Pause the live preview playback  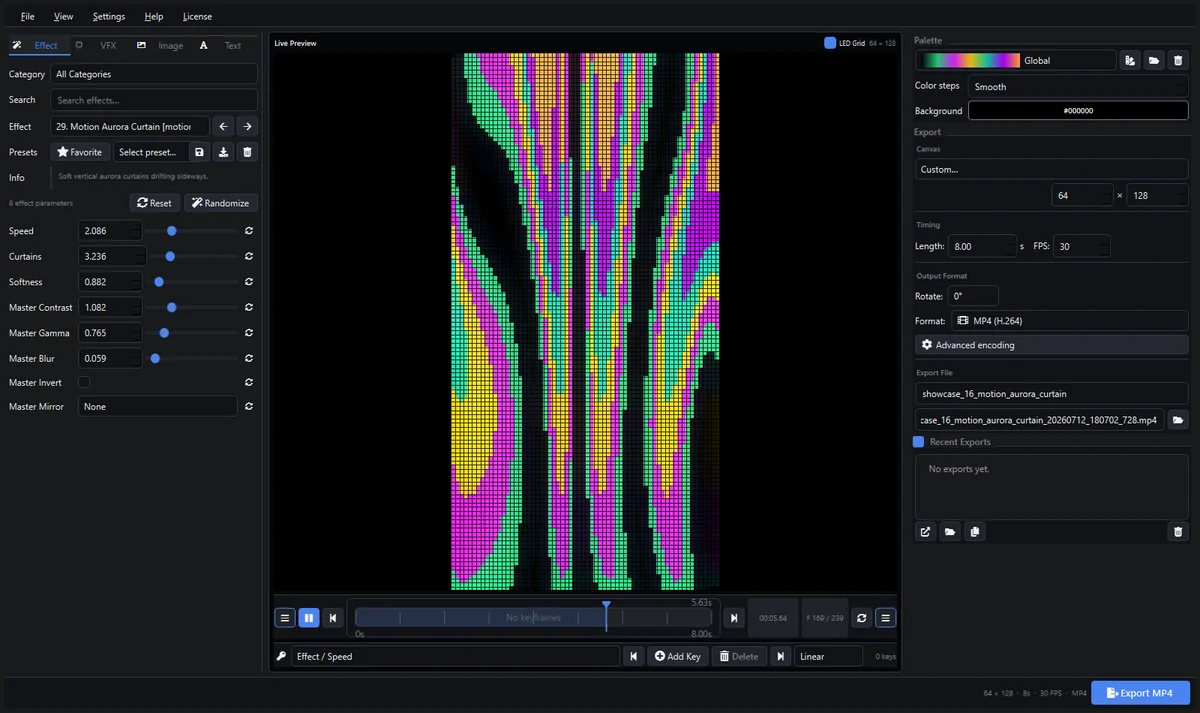pyautogui.click(x=308, y=618)
